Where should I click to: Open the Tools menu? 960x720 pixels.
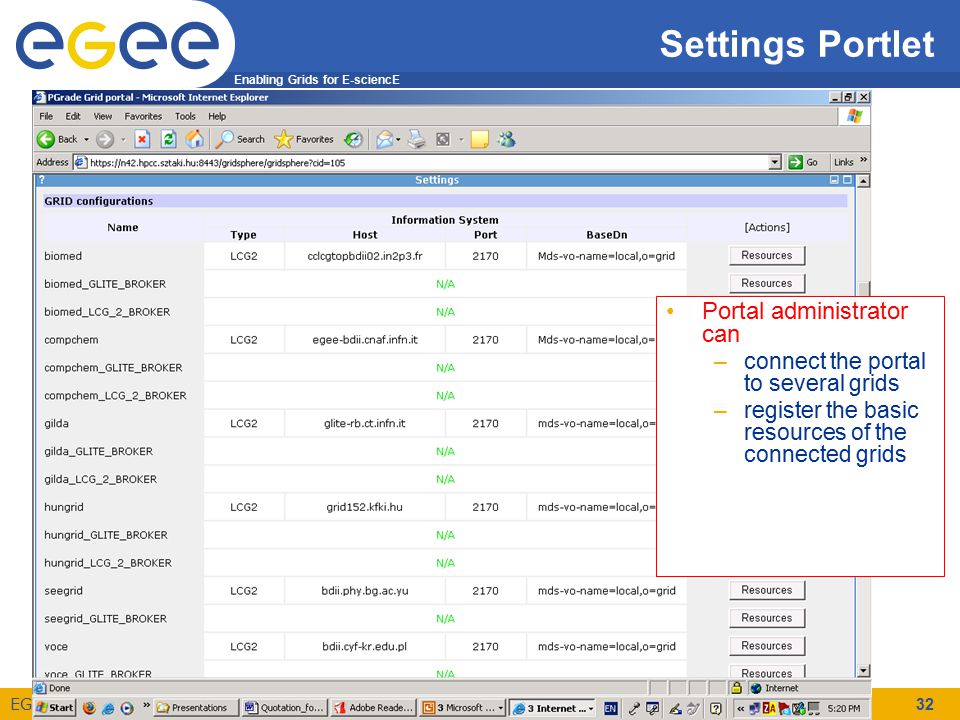tap(185, 116)
